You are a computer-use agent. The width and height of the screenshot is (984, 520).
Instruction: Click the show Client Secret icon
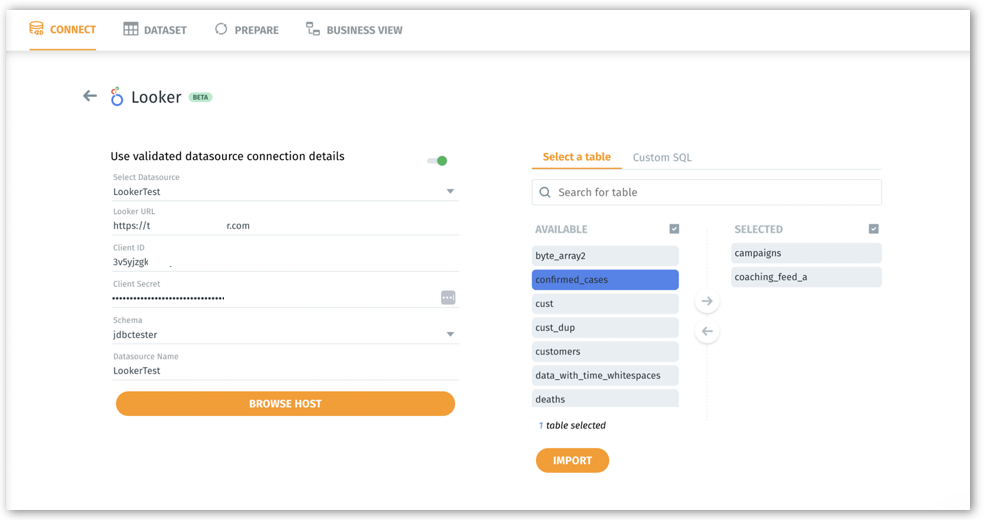tap(448, 297)
